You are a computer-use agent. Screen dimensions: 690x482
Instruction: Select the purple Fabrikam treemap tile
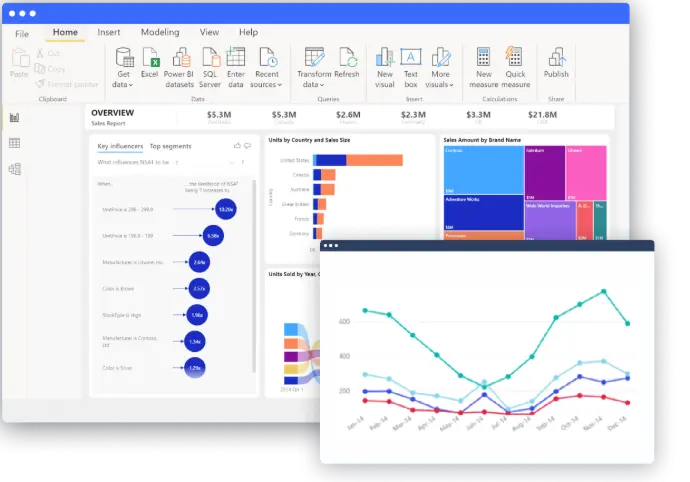click(x=545, y=173)
